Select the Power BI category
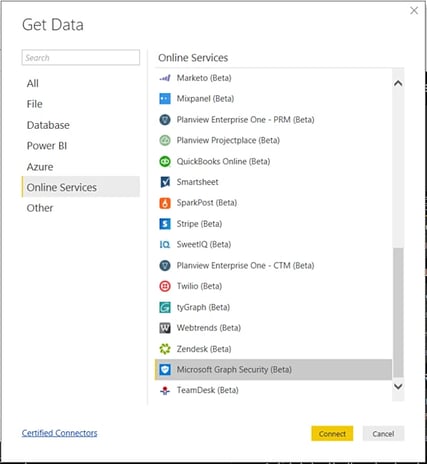 click(47, 146)
